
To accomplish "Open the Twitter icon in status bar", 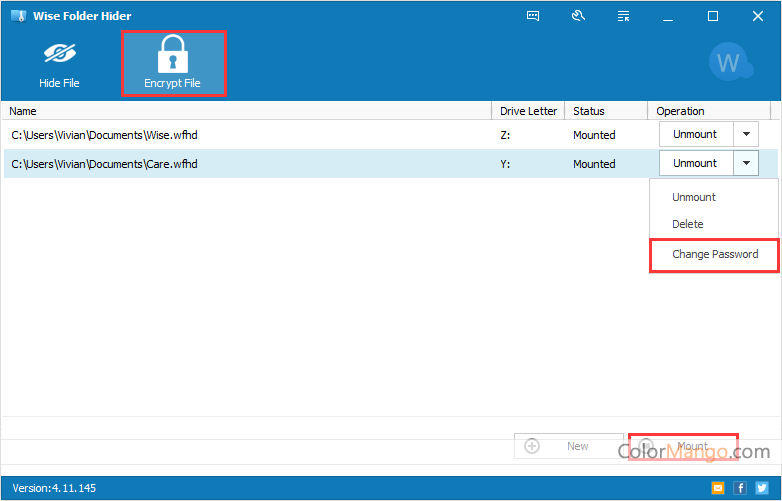I will [x=763, y=488].
